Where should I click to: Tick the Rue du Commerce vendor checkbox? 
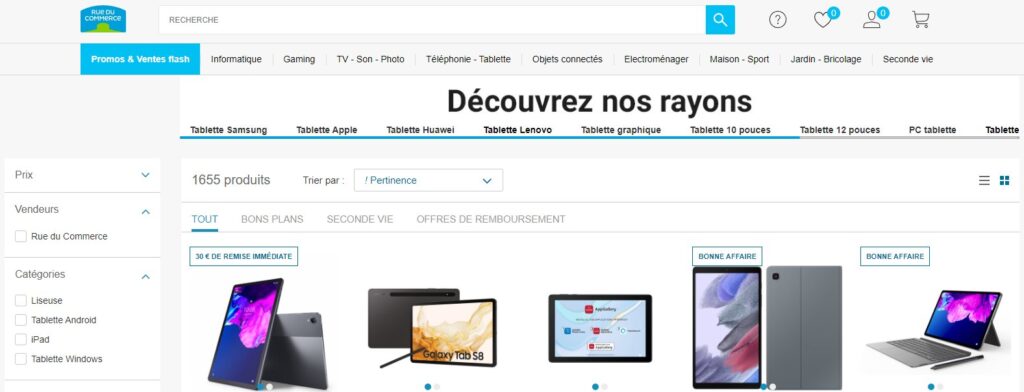(21, 236)
